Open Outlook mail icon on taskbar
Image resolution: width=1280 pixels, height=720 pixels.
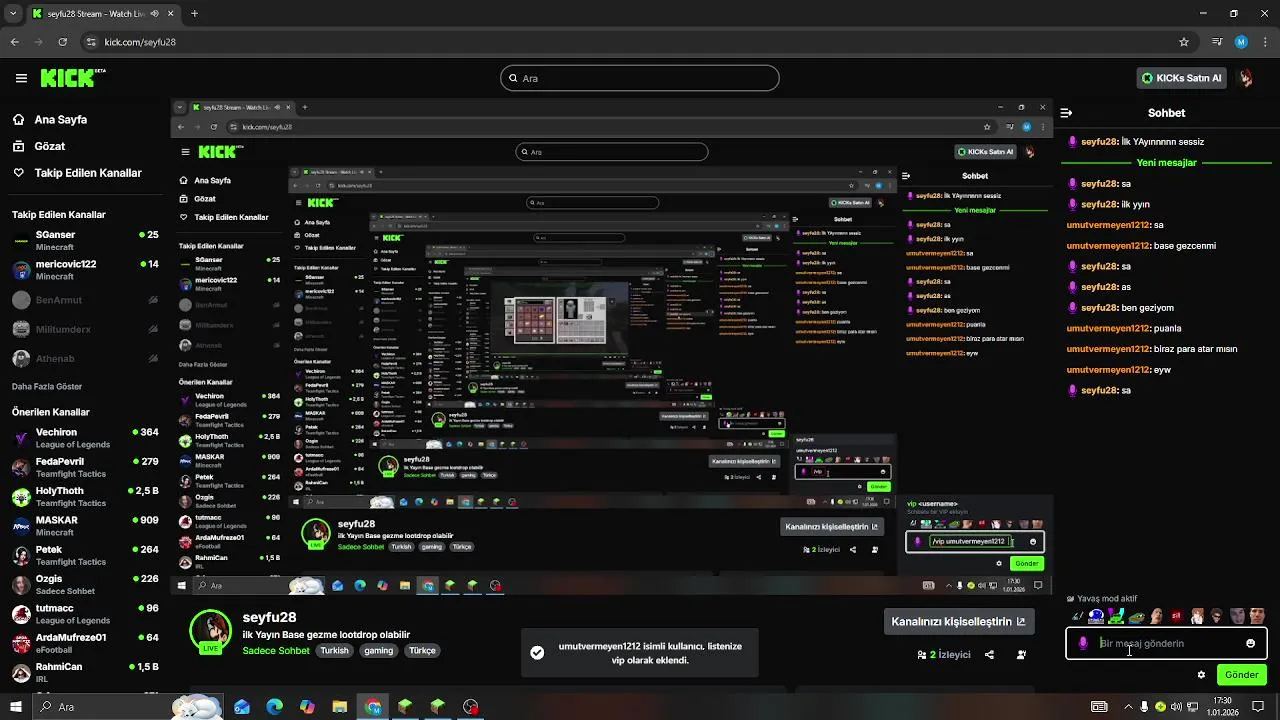click(242, 707)
